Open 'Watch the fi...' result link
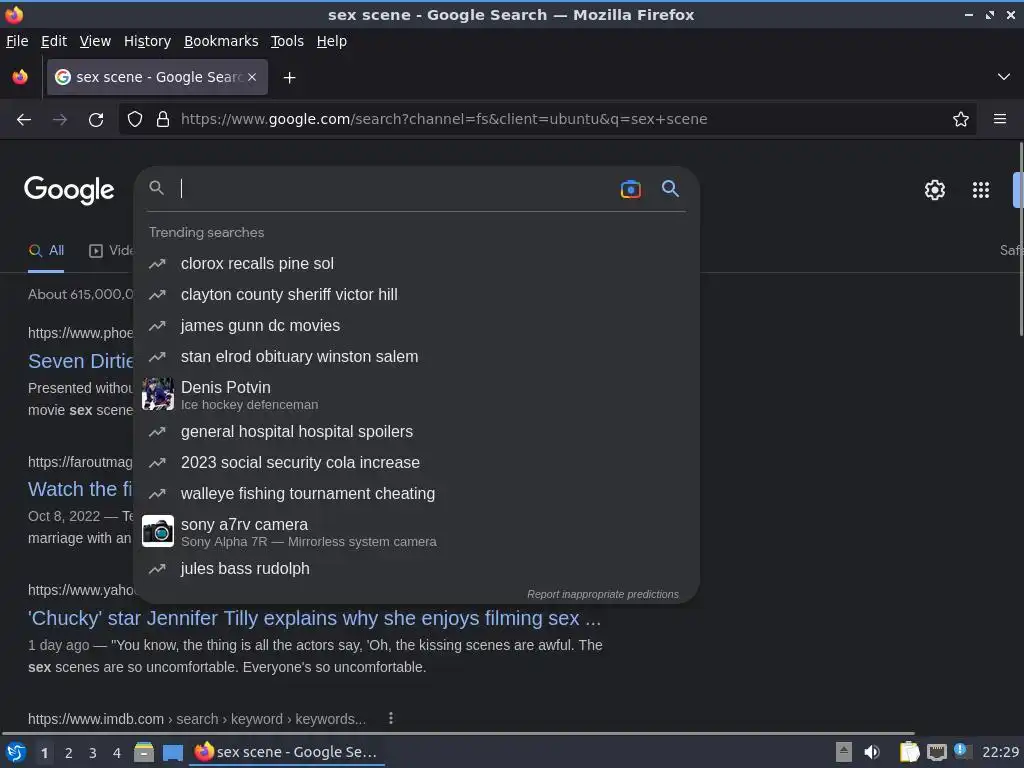Image resolution: width=1024 pixels, height=768 pixels. tap(80, 489)
